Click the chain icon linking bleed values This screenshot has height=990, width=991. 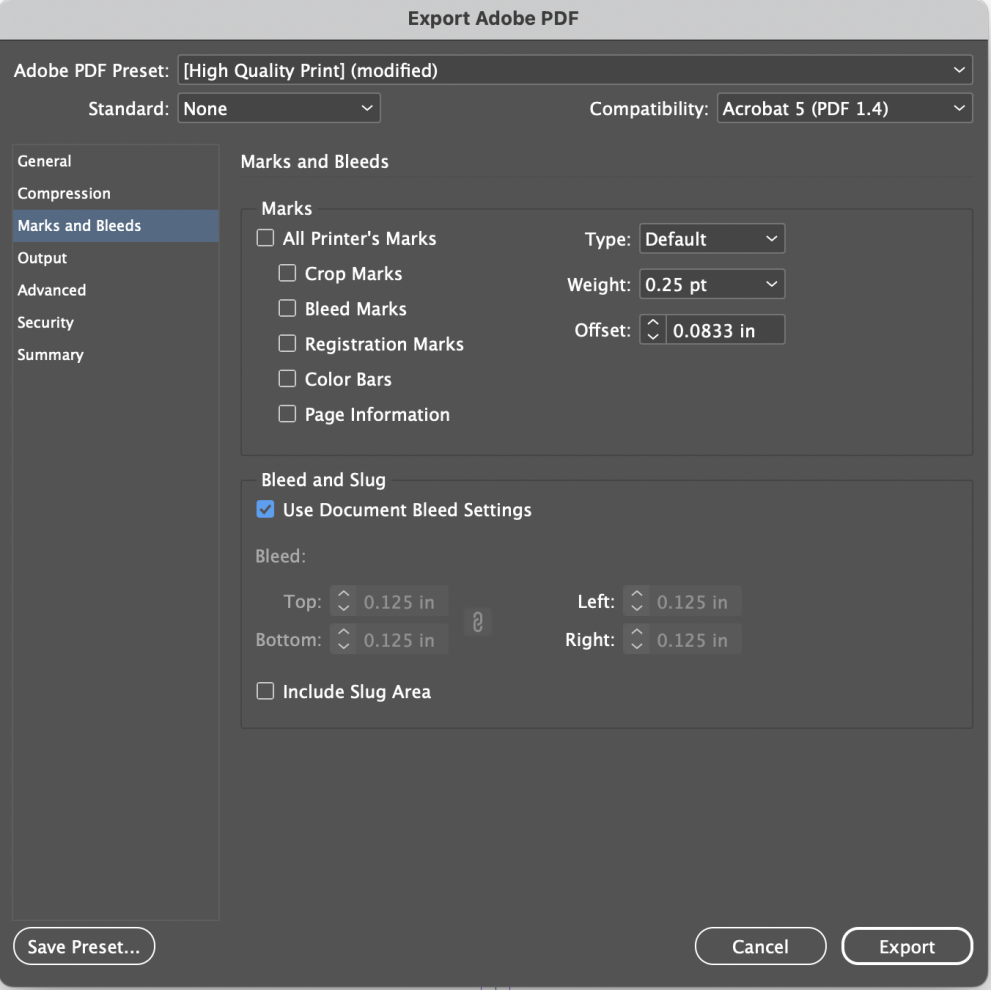477,621
